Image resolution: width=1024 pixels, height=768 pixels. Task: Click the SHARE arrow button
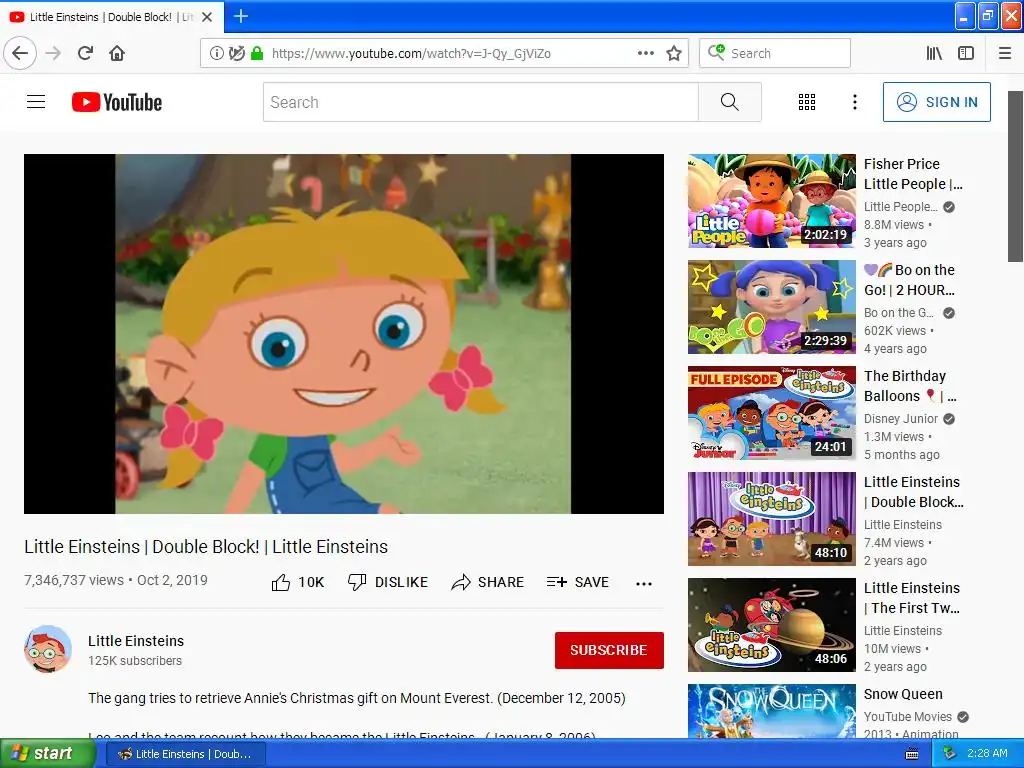click(487, 582)
